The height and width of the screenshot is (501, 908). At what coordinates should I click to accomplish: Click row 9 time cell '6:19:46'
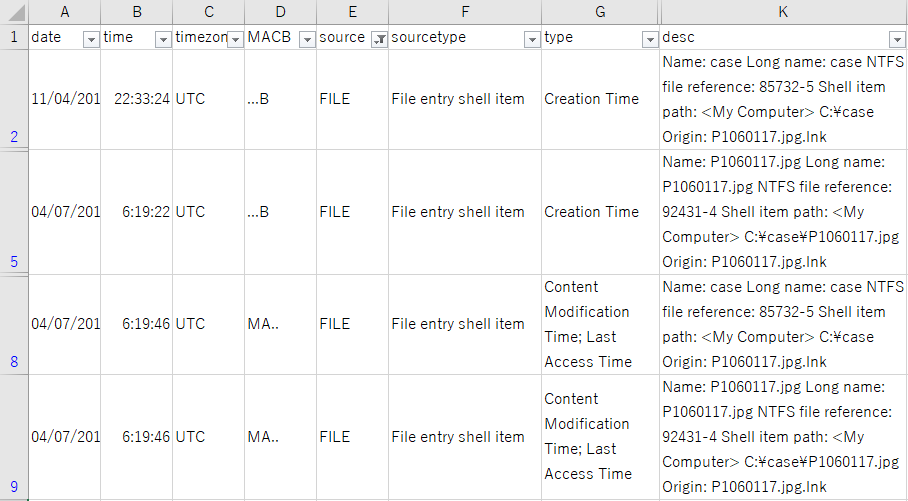coord(137,437)
